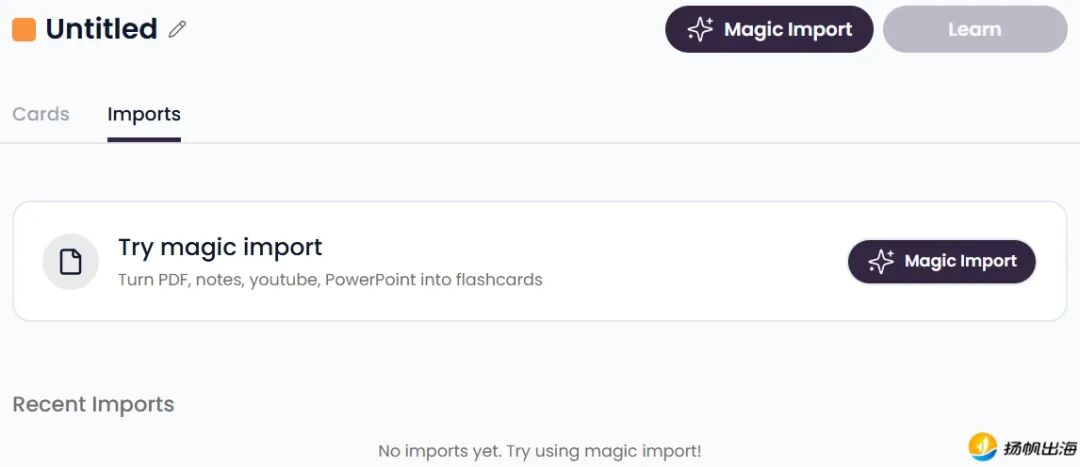Click the word "flashcards" in the description
Viewport: 1080px width, 467px height.
click(499, 280)
